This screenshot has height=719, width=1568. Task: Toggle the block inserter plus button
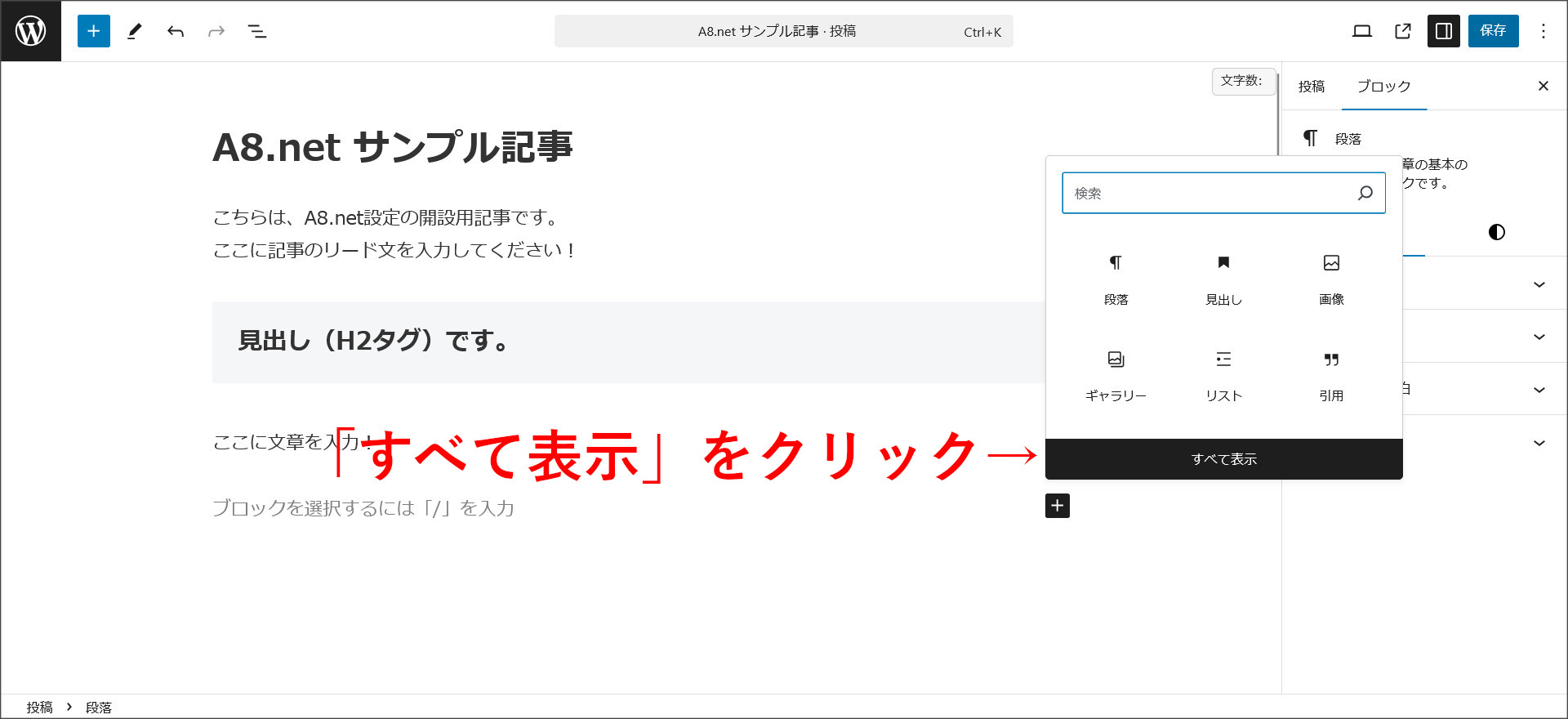[x=94, y=31]
